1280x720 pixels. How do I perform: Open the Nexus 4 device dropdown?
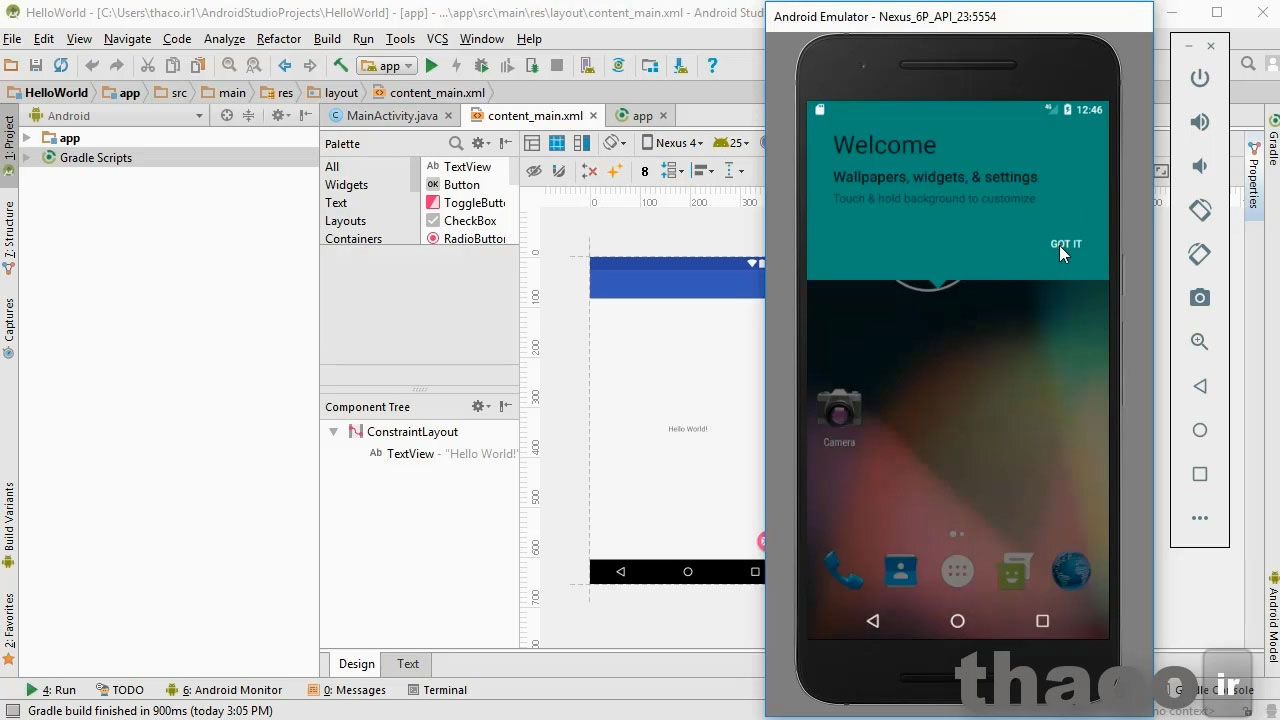(x=672, y=143)
